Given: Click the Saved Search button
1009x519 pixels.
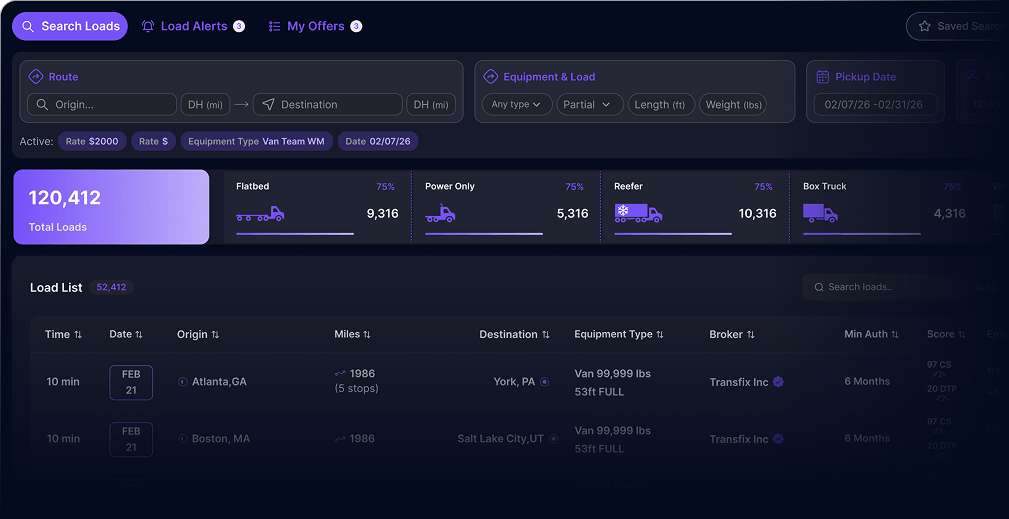Looking at the screenshot, I should [x=960, y=26].
